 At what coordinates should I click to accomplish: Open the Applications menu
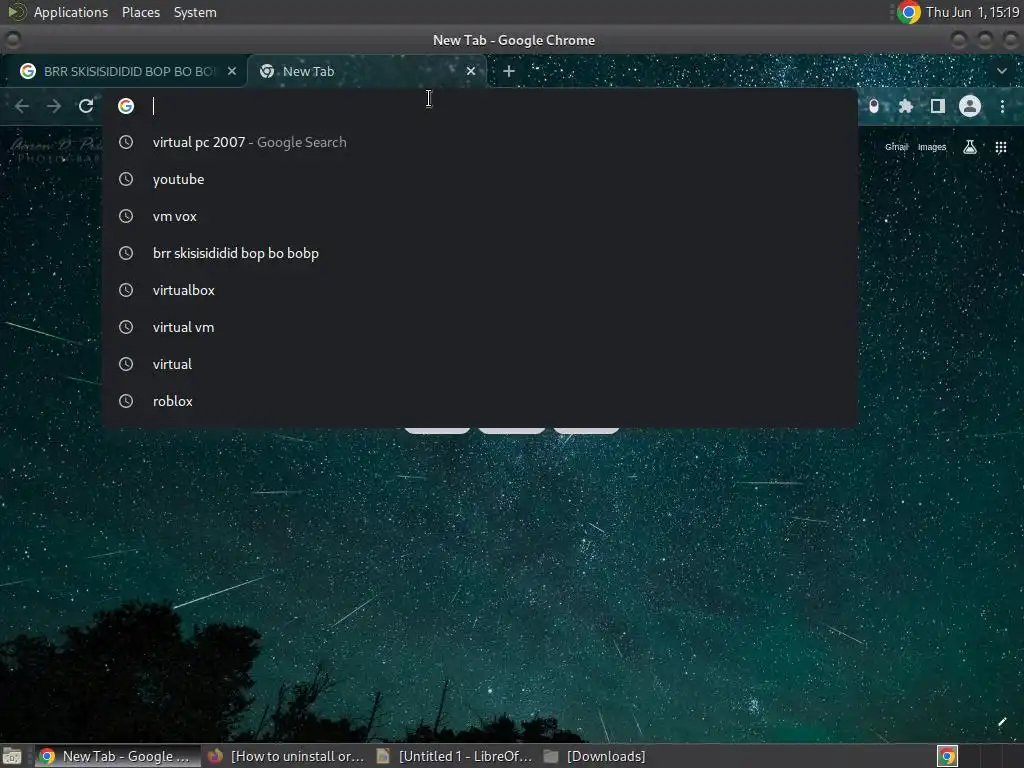[x=71, y=12]
